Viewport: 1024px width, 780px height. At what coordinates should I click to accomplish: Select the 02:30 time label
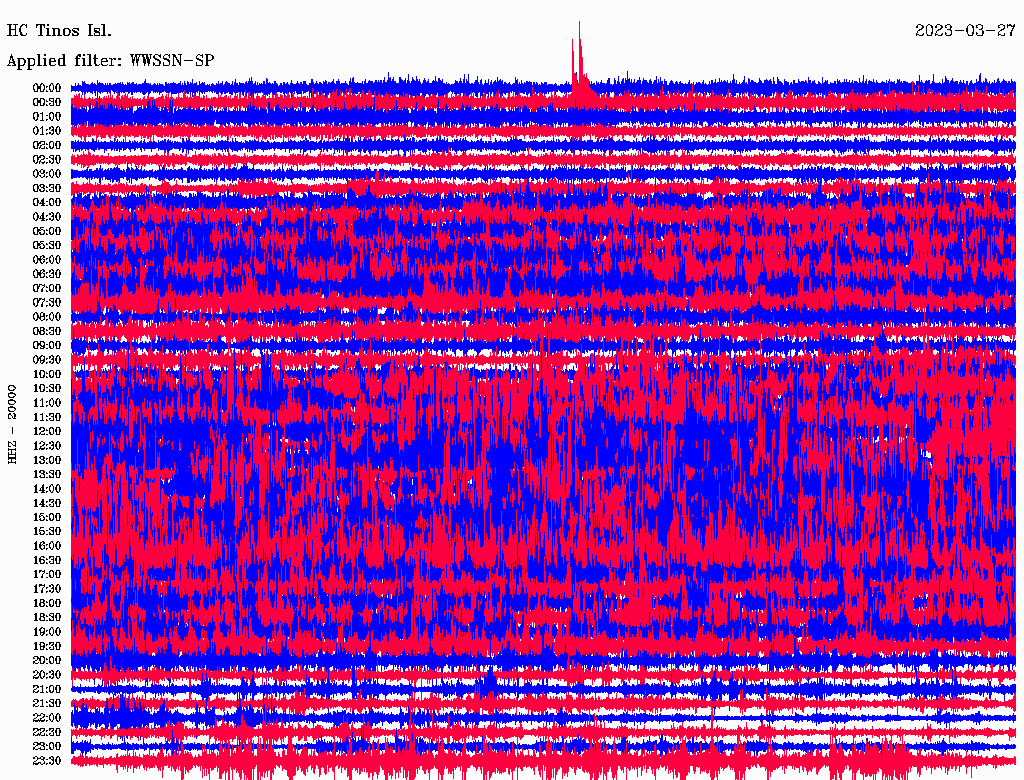(x=47, y=159)
